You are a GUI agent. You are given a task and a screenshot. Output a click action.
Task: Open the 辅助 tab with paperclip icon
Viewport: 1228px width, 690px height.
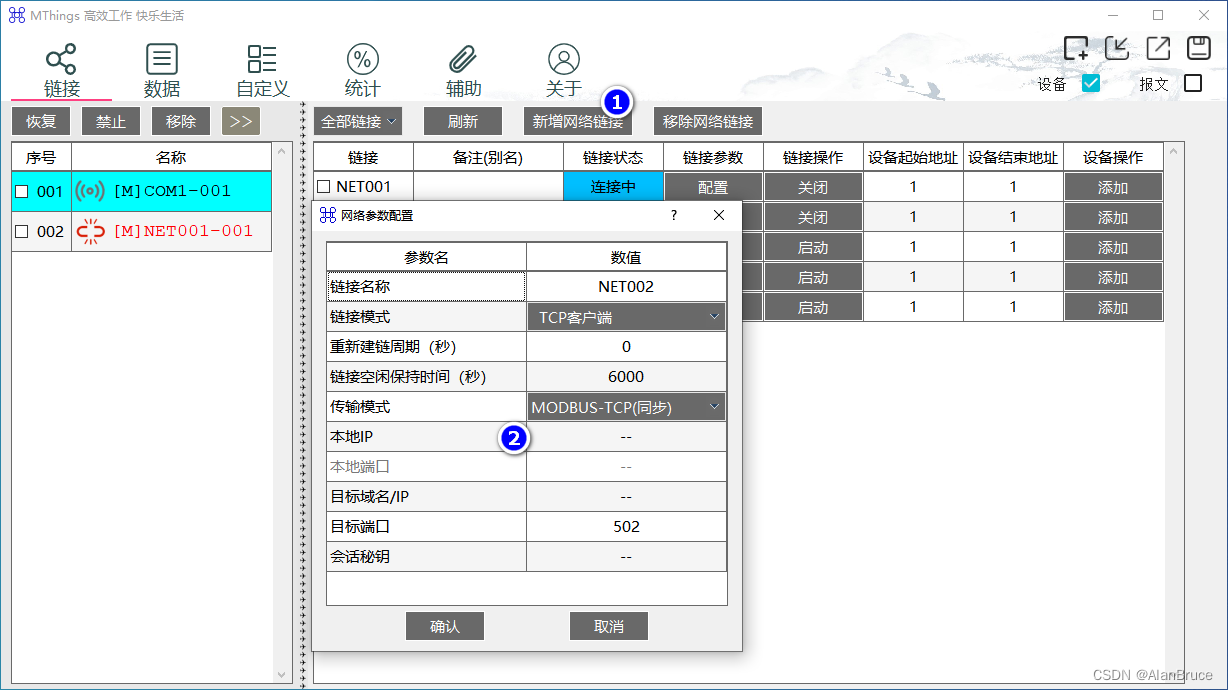click(463, 71)
